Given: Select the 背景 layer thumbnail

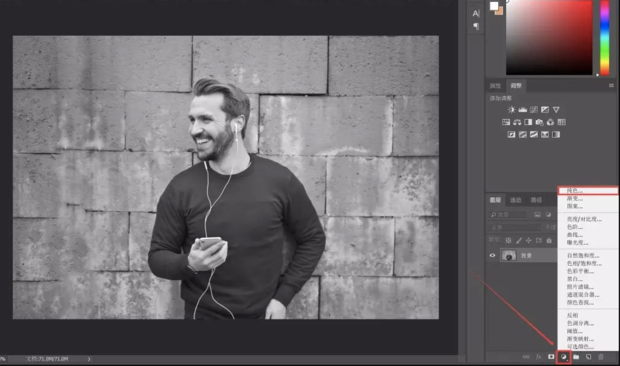Looking at the screenshot, I should point(508,255).
